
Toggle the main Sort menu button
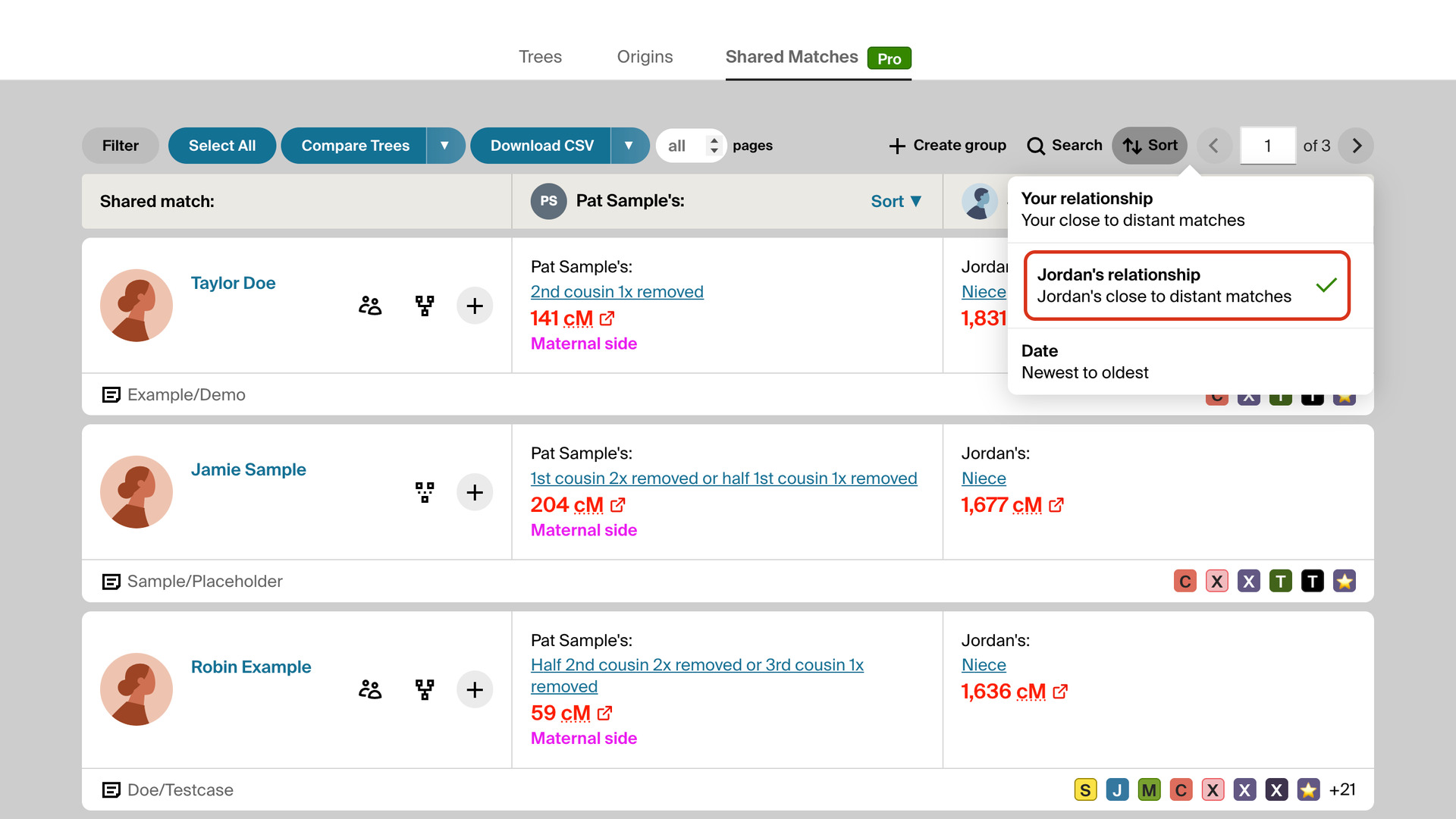(1150, 146)
